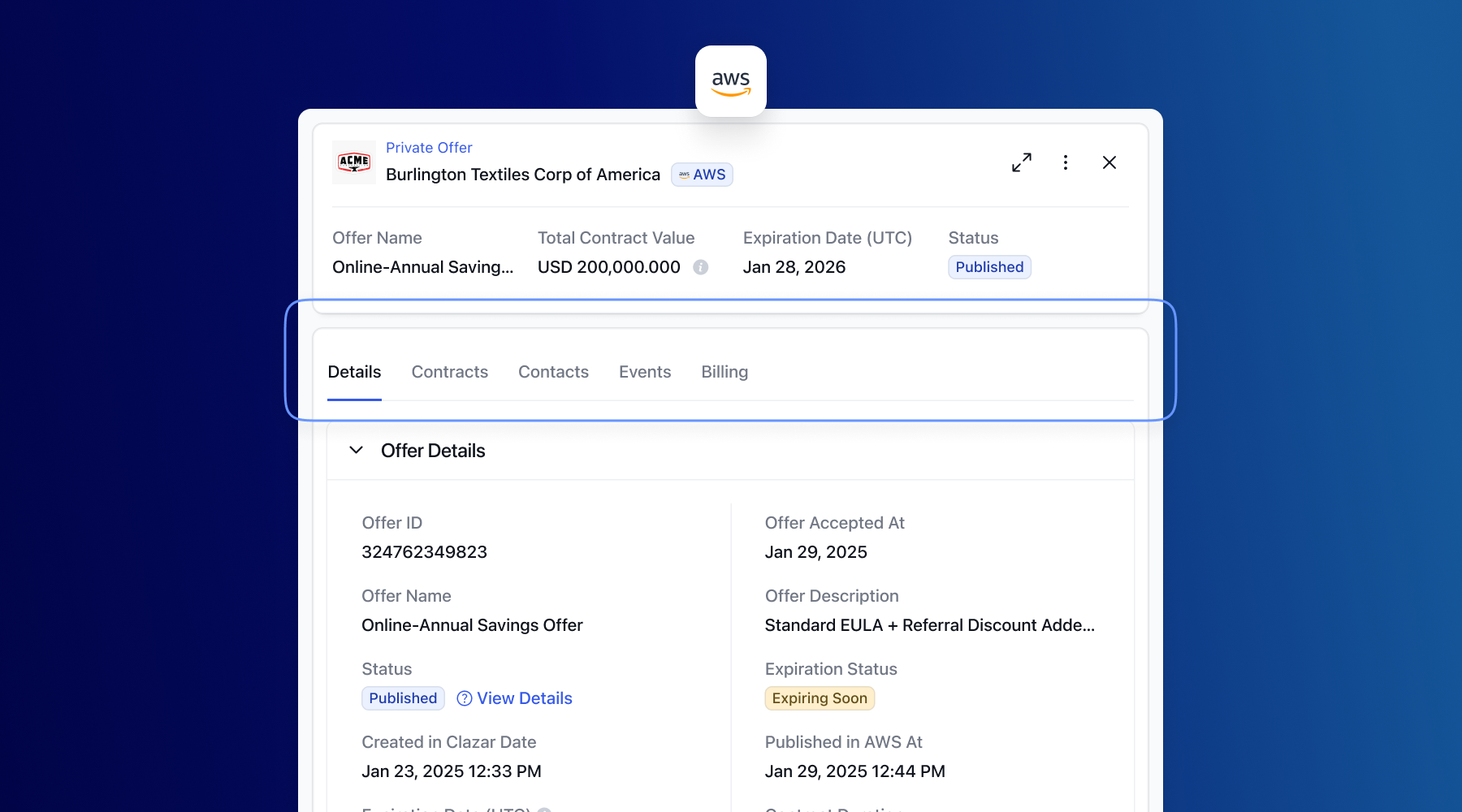
Task: Close the private offer panel
Action: coord(1109,162)
